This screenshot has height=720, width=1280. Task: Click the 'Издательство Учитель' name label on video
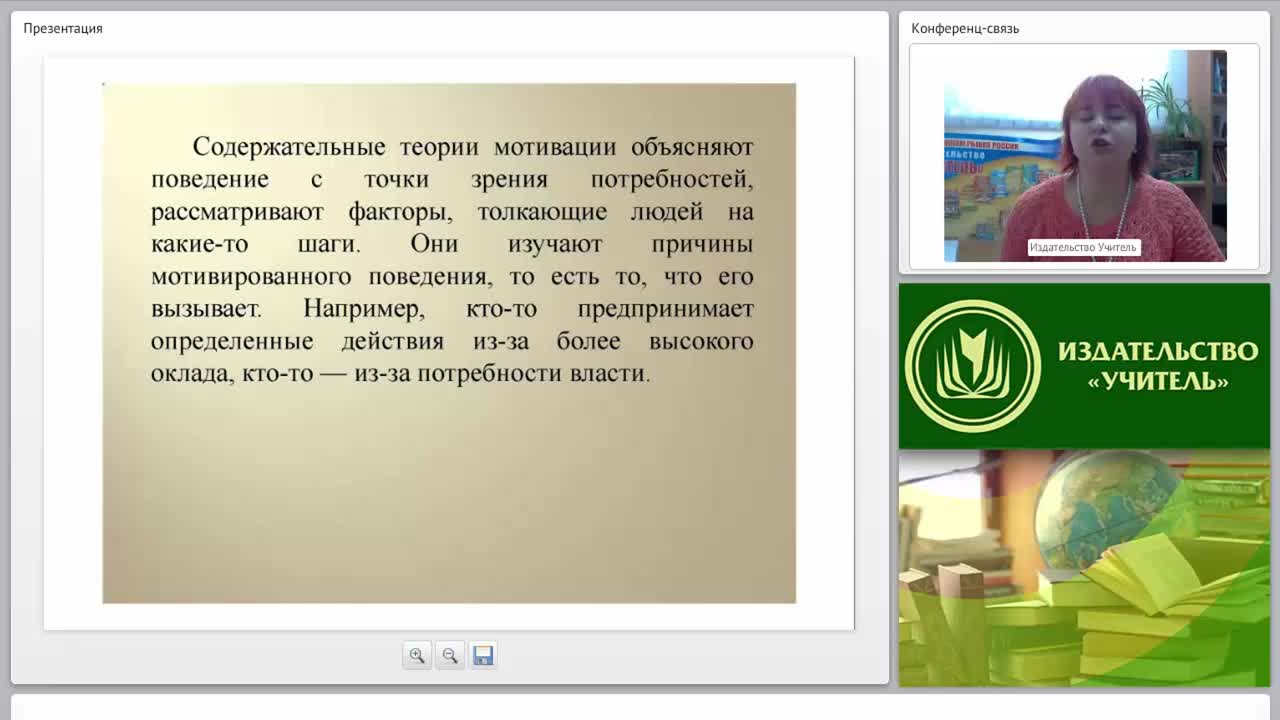coord(1083,247)
